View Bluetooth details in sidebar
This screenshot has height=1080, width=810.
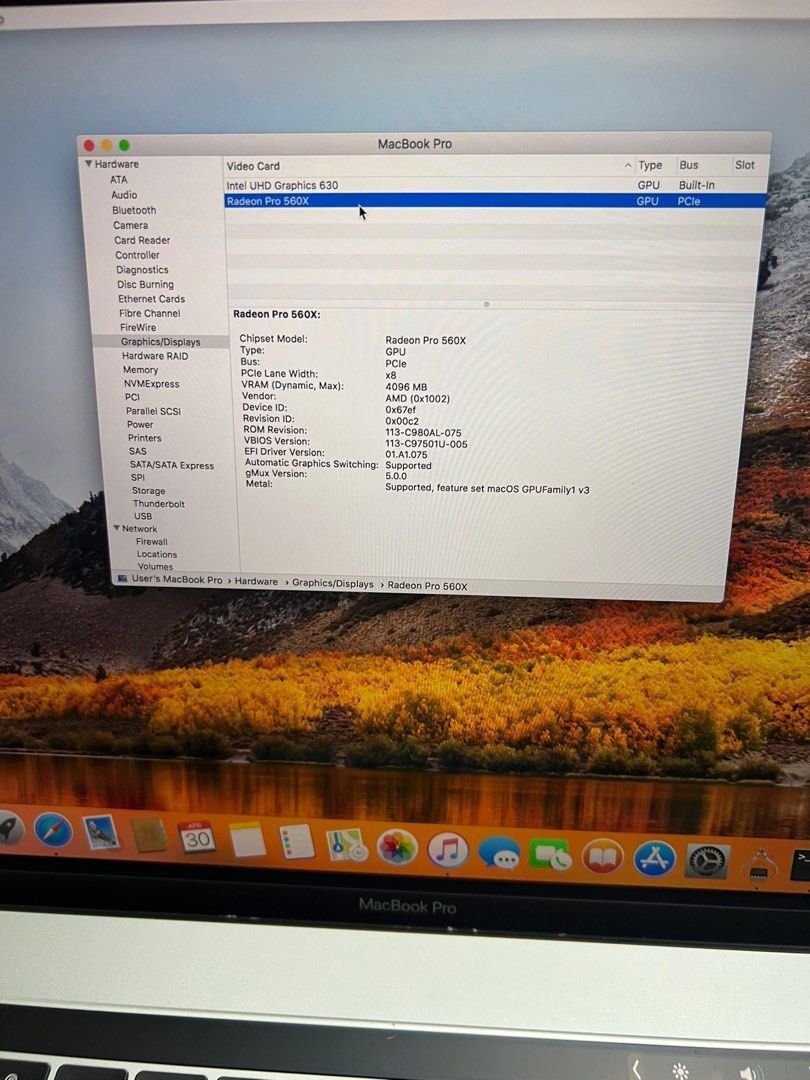point(134,210)
